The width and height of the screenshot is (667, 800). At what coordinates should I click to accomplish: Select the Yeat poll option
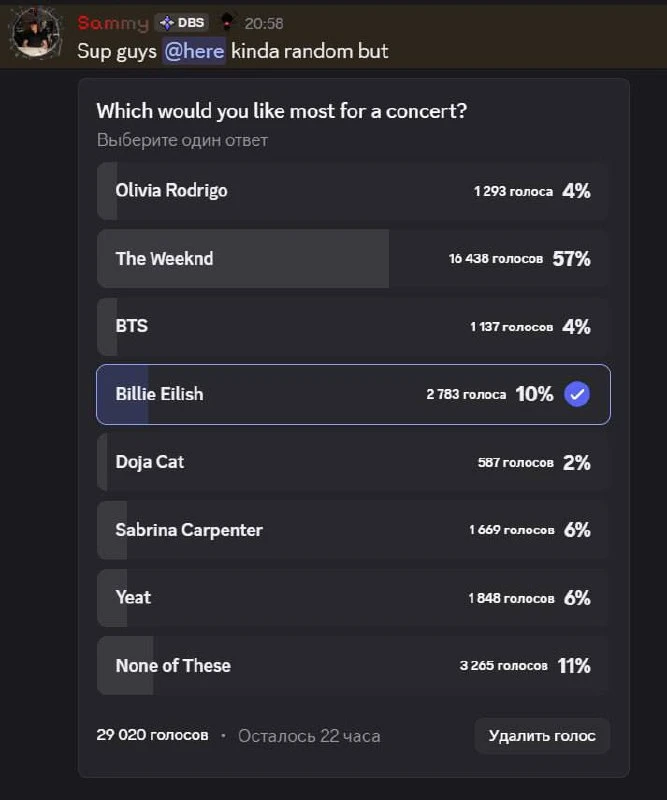353,598
